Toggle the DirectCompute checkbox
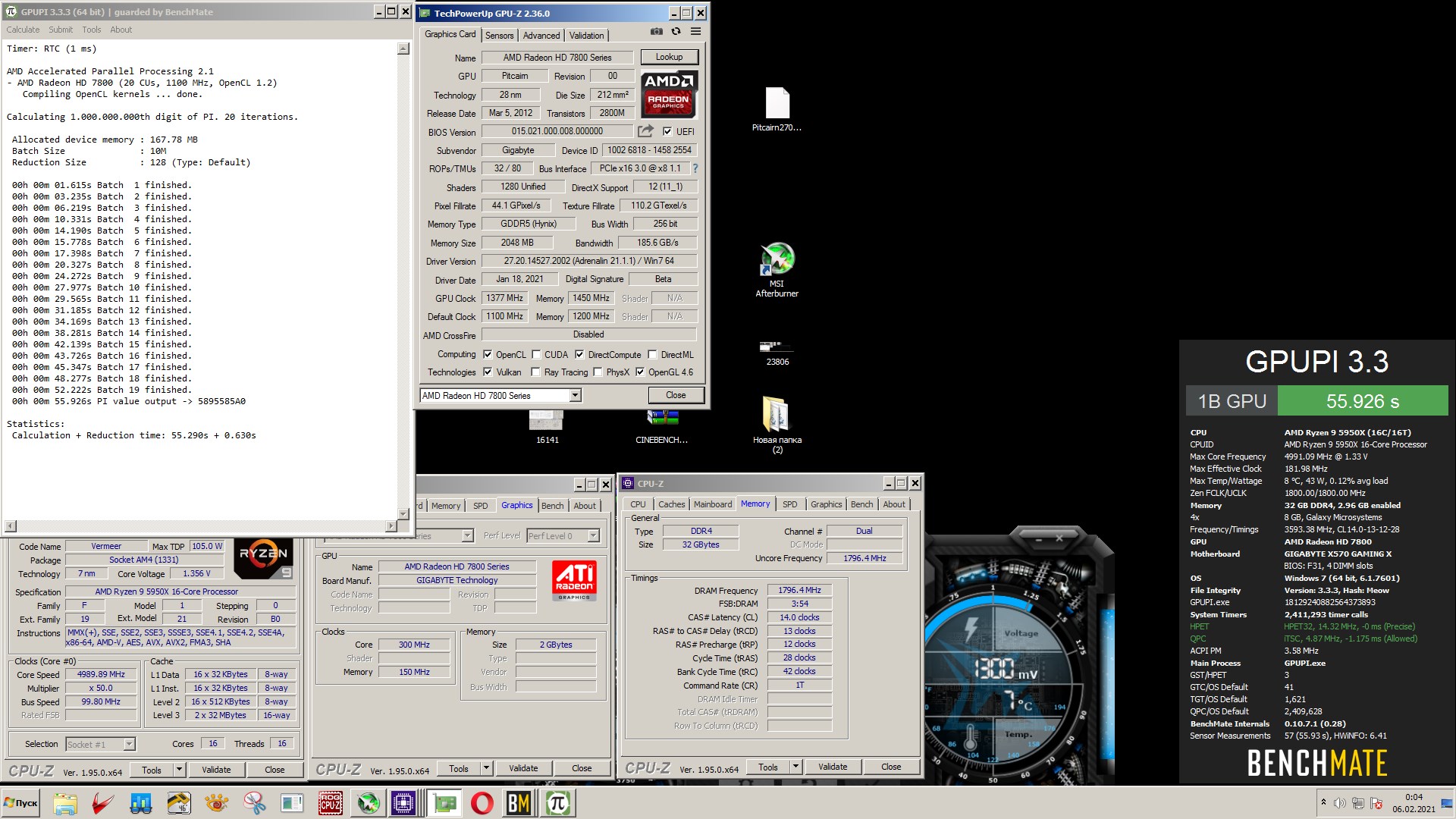The height and width of the screenshot is (819, 1456). click(x=579, y=354)
